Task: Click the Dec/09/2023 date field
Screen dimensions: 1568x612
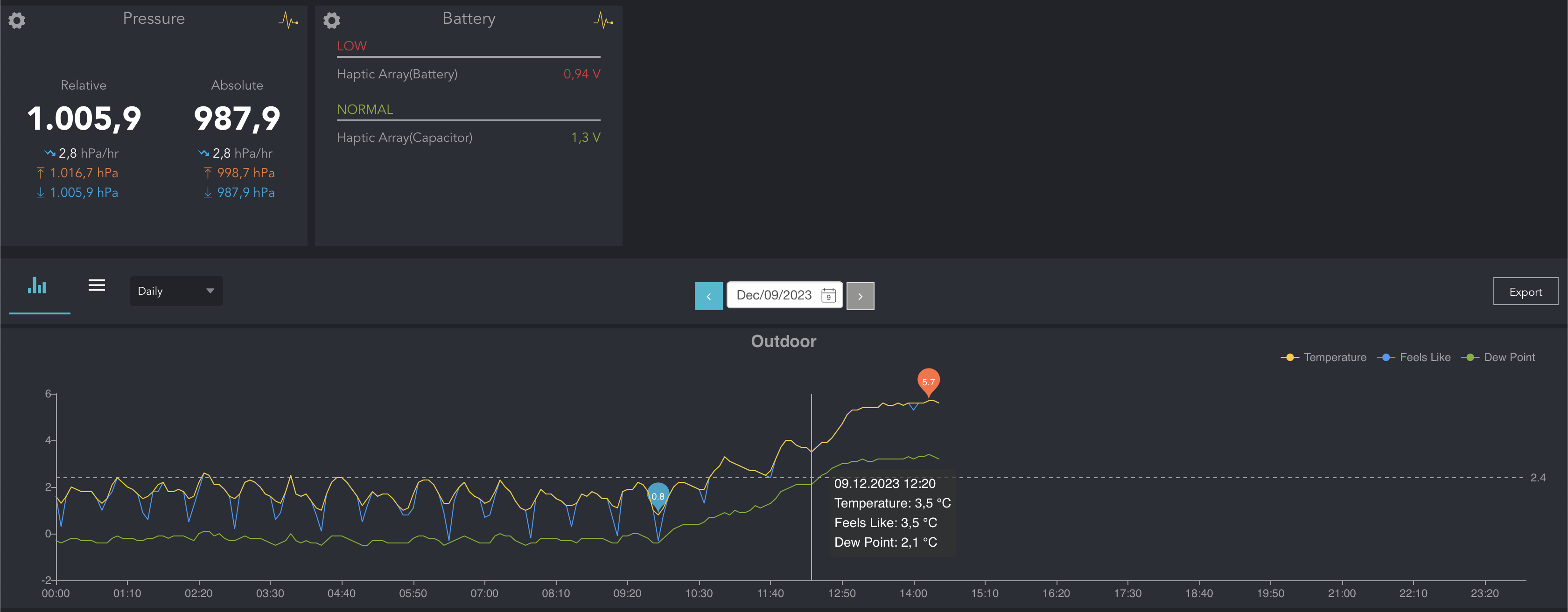Action: point(774,296)
